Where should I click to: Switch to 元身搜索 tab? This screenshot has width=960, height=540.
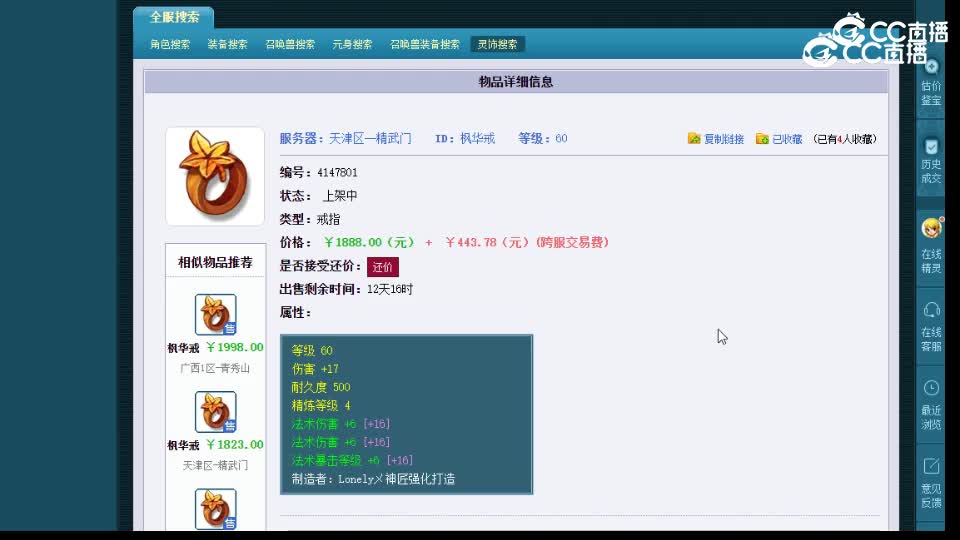[x=352, y=44]
